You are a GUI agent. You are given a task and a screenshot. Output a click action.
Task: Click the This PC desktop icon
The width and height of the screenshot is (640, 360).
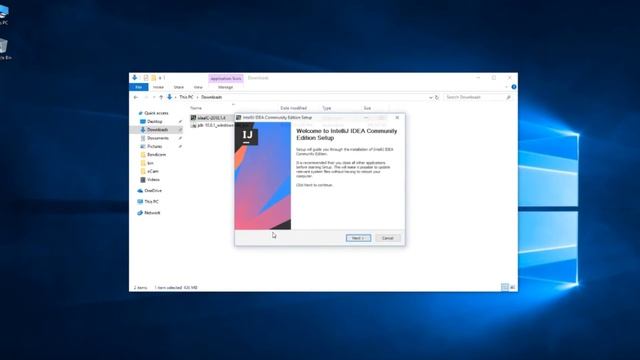[x=3, y=15]
